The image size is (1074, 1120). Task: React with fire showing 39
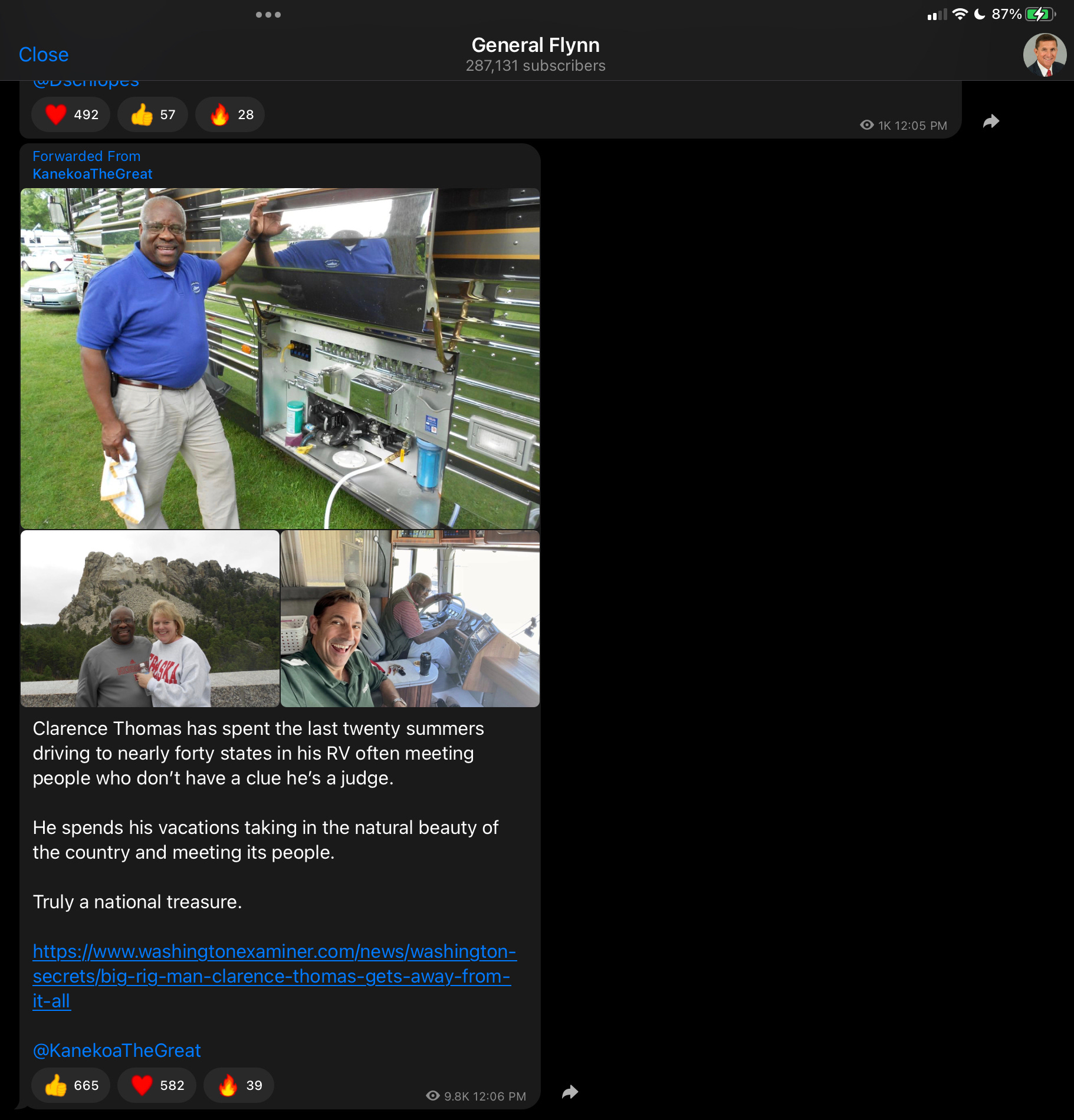pyautogui.click(x=239, y=1085)
